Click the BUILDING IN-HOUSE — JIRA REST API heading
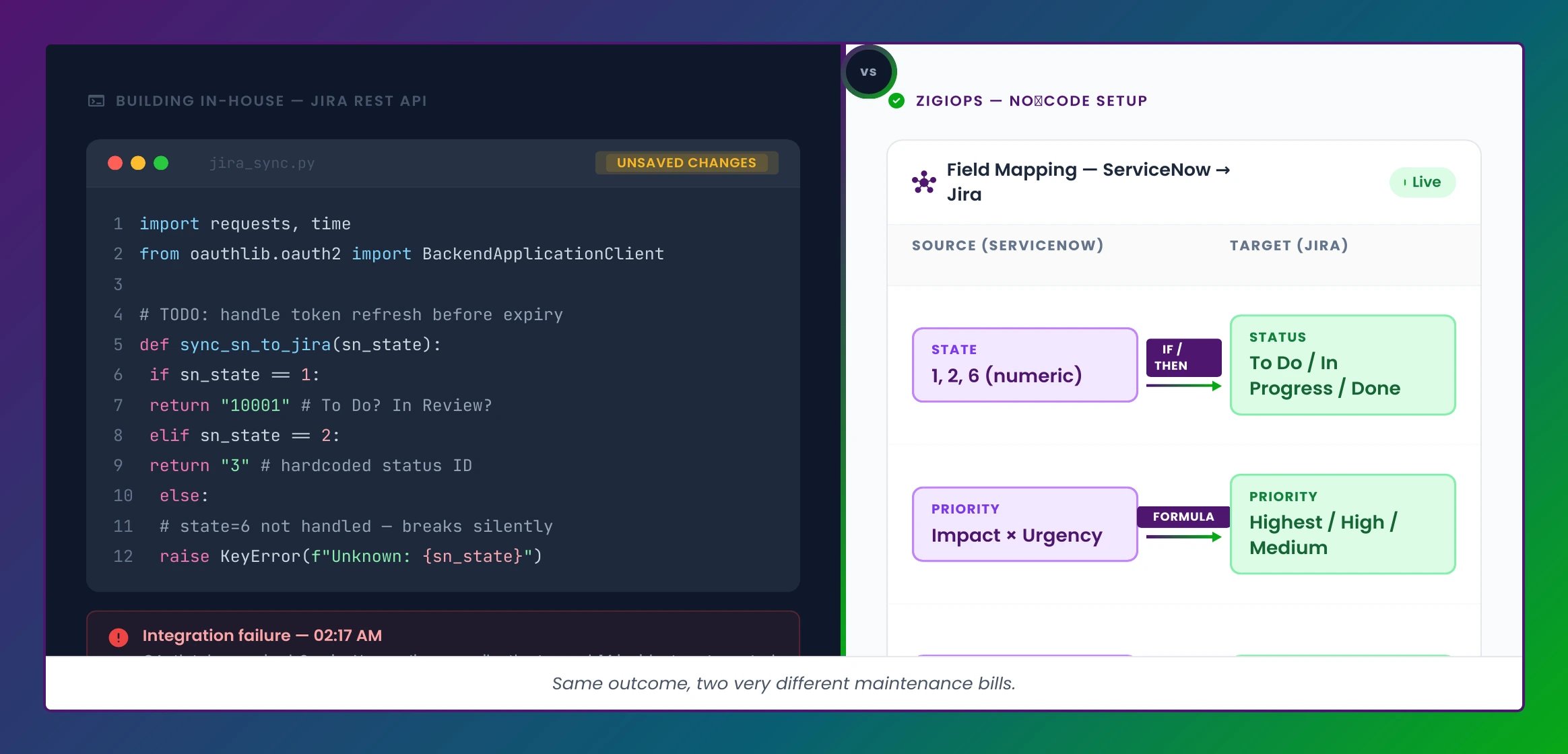The image size is (1568, 754). pyautogui.click(x=271, y=101)
